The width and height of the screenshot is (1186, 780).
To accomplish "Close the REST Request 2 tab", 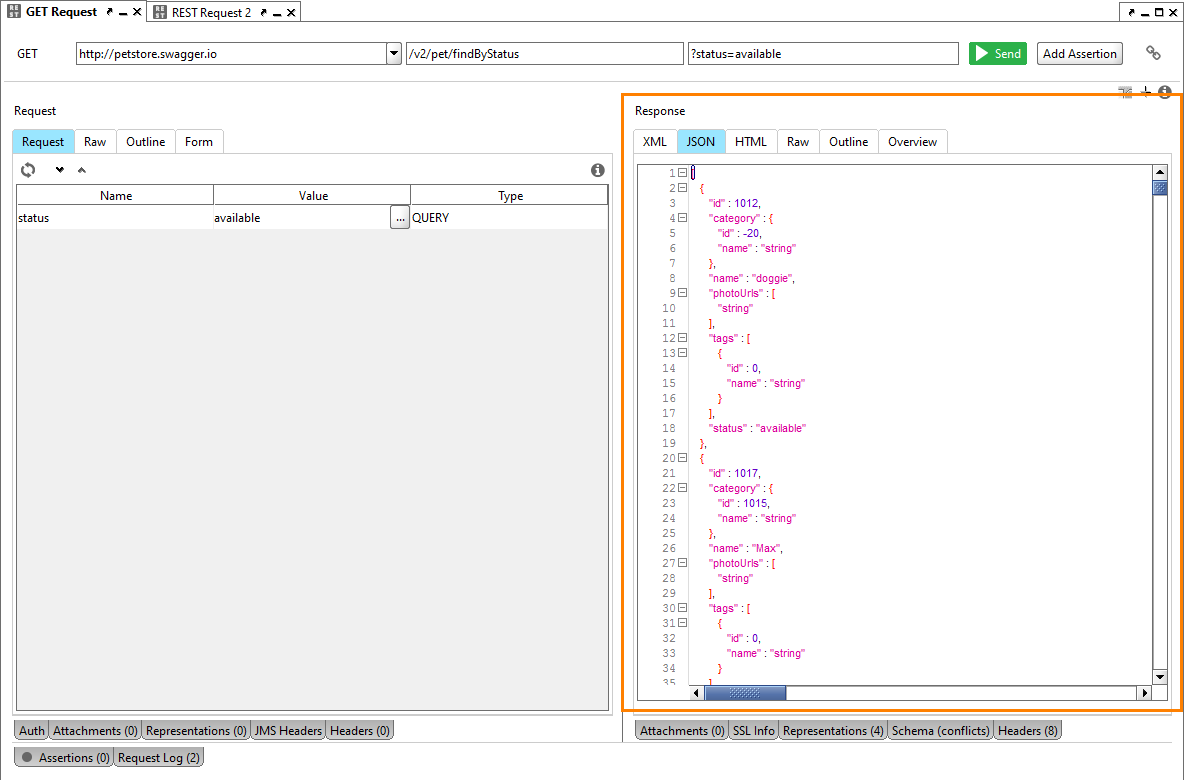I will pyautogui.click(x=290, y=13).
